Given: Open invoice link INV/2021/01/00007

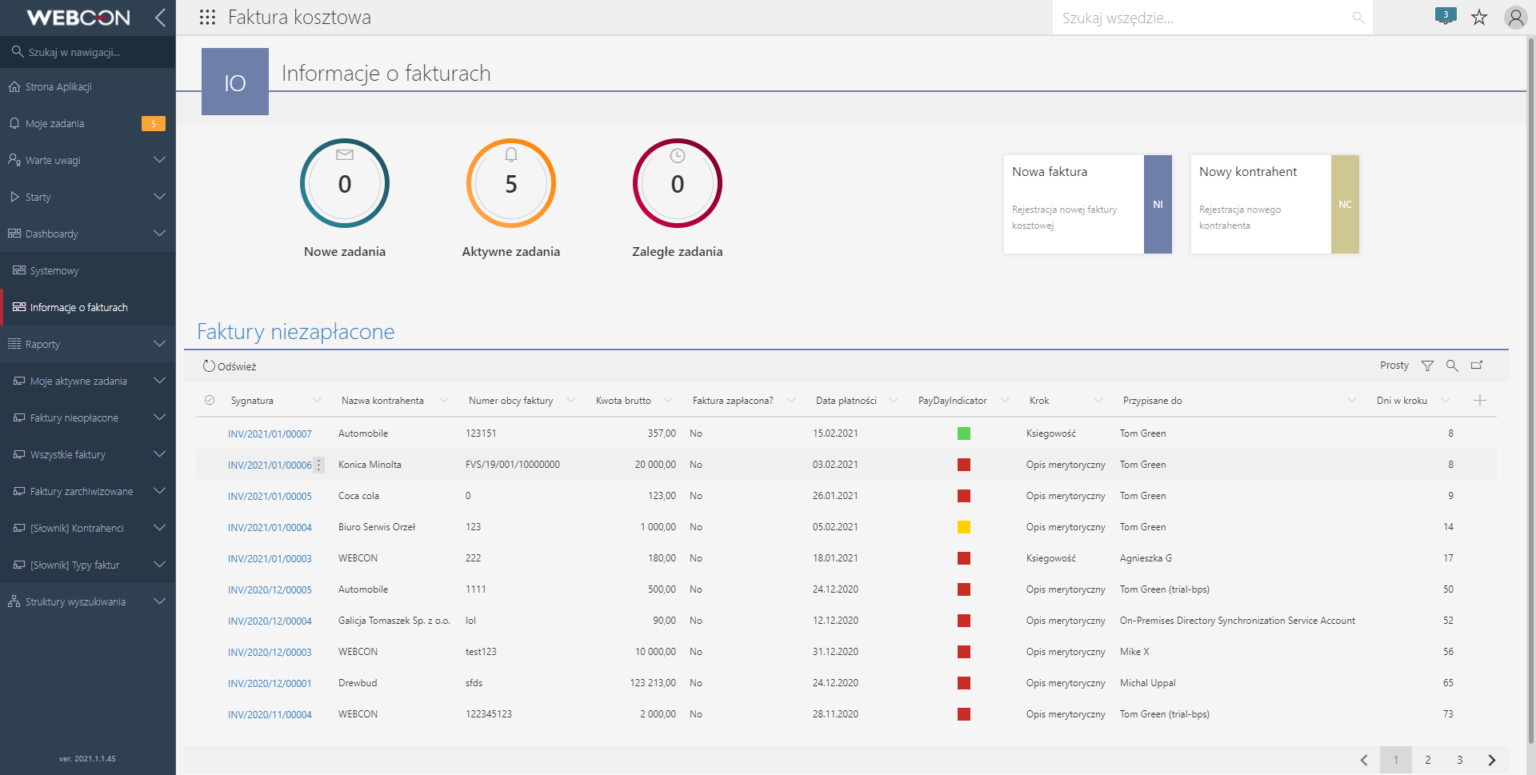Looking at the screenshot, I should tap(270, 434).
